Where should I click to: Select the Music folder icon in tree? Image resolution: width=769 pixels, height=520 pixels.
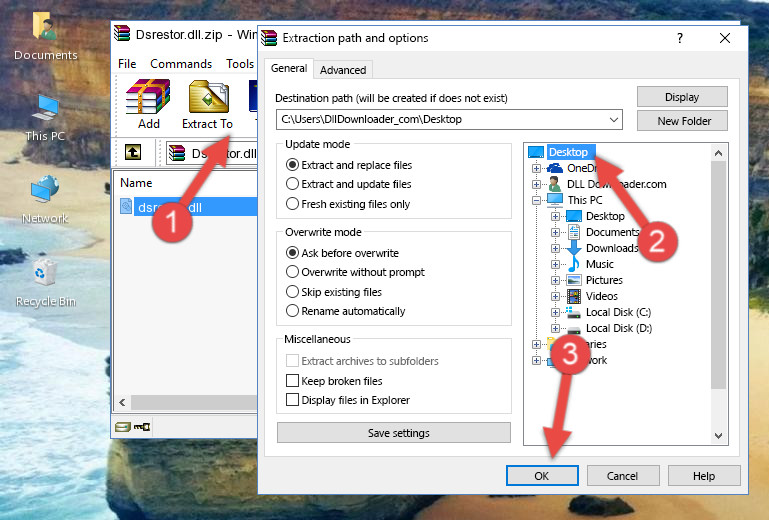(x=573, y=264)
